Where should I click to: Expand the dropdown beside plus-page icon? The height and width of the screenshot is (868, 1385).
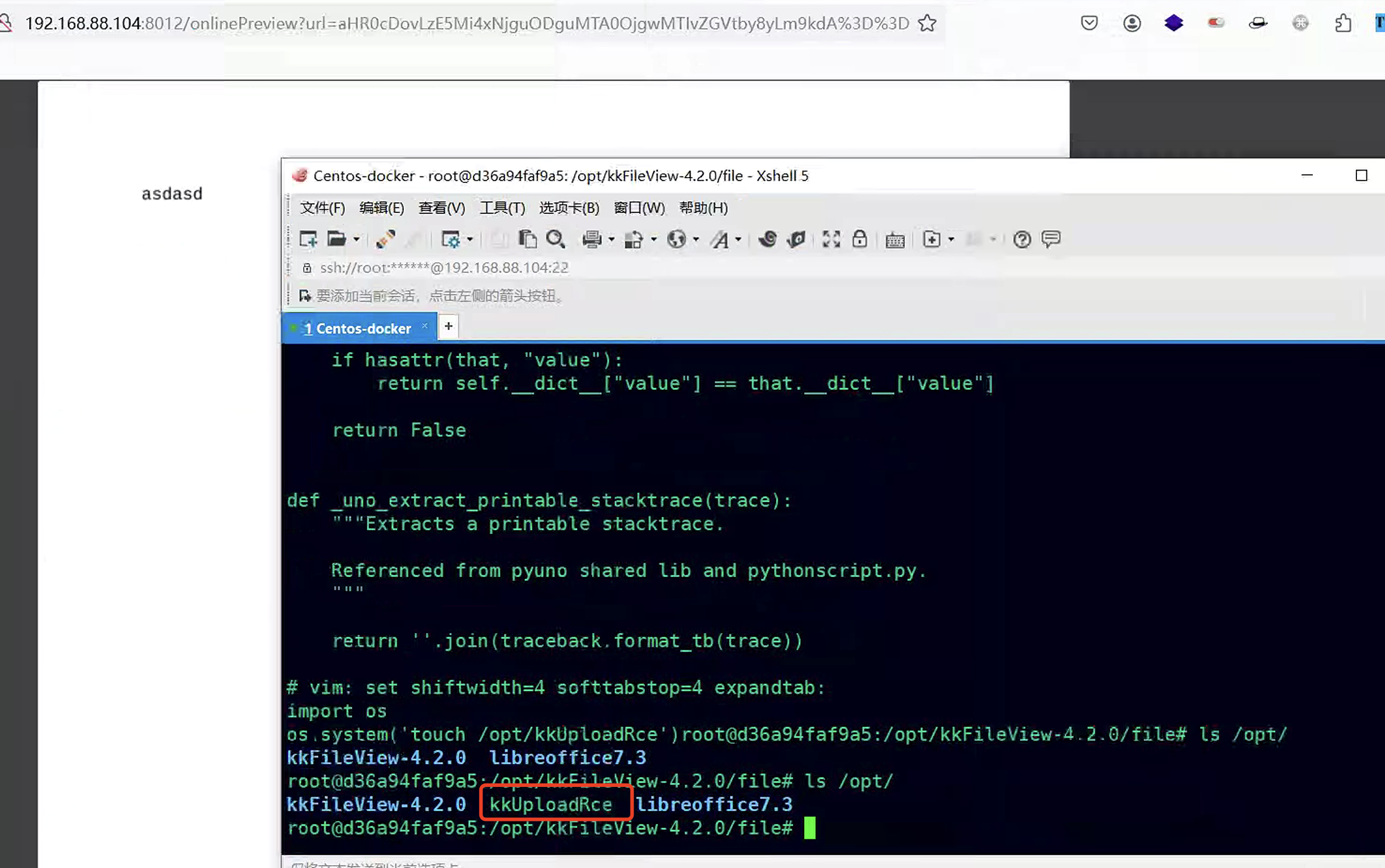[951, 240]
